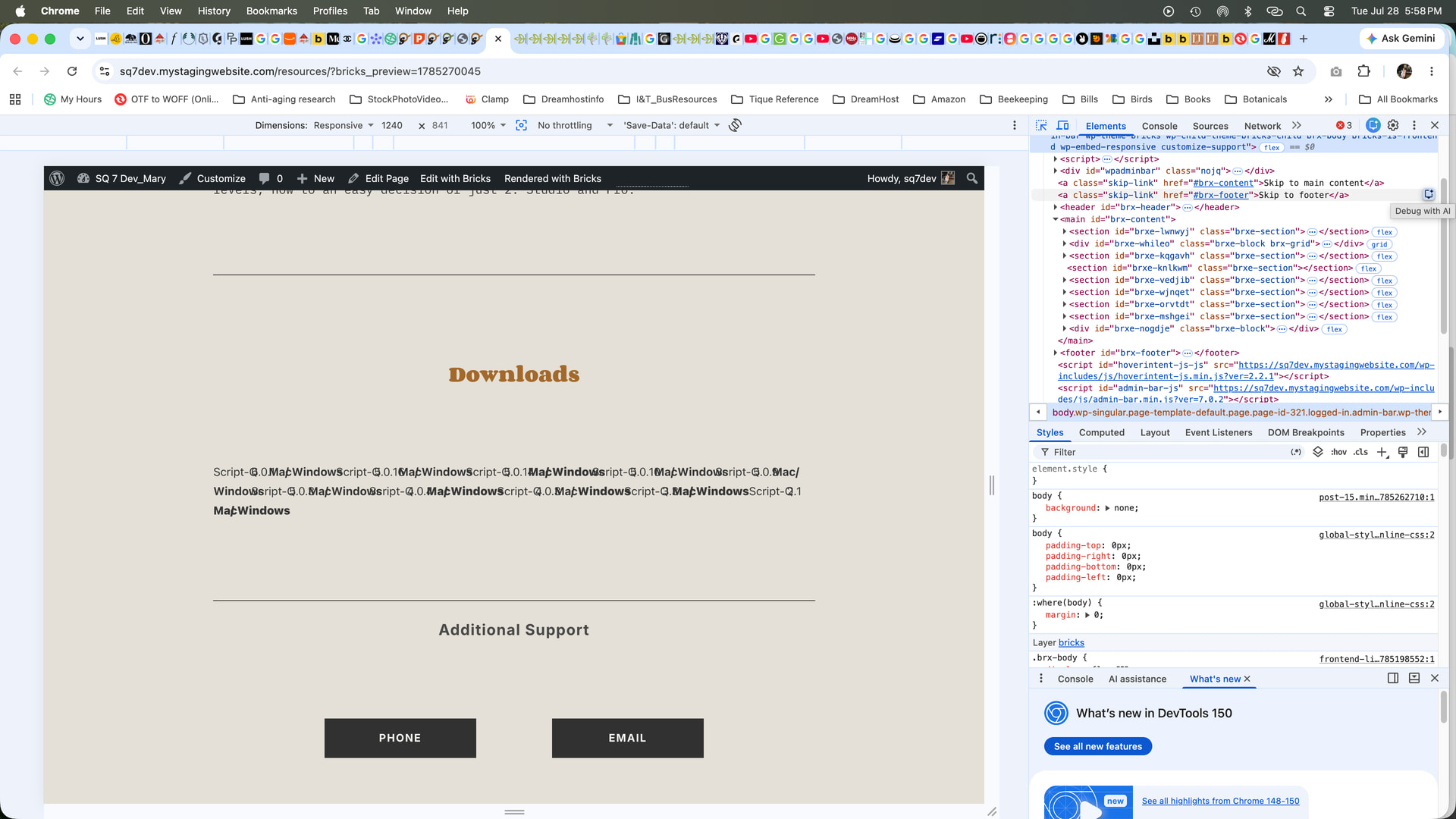Click the site information icon beside URL

(105, 71)
